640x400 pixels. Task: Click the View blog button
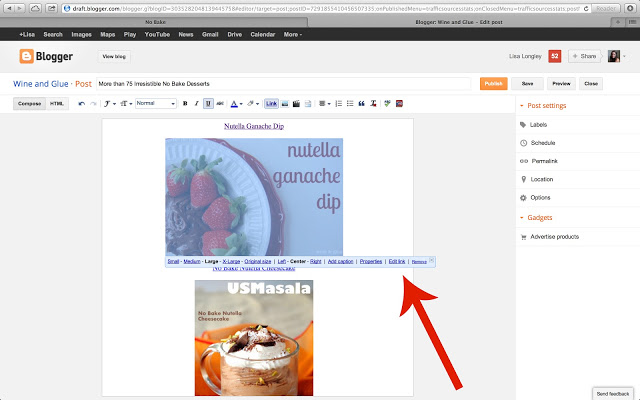(x=114, y=56)
